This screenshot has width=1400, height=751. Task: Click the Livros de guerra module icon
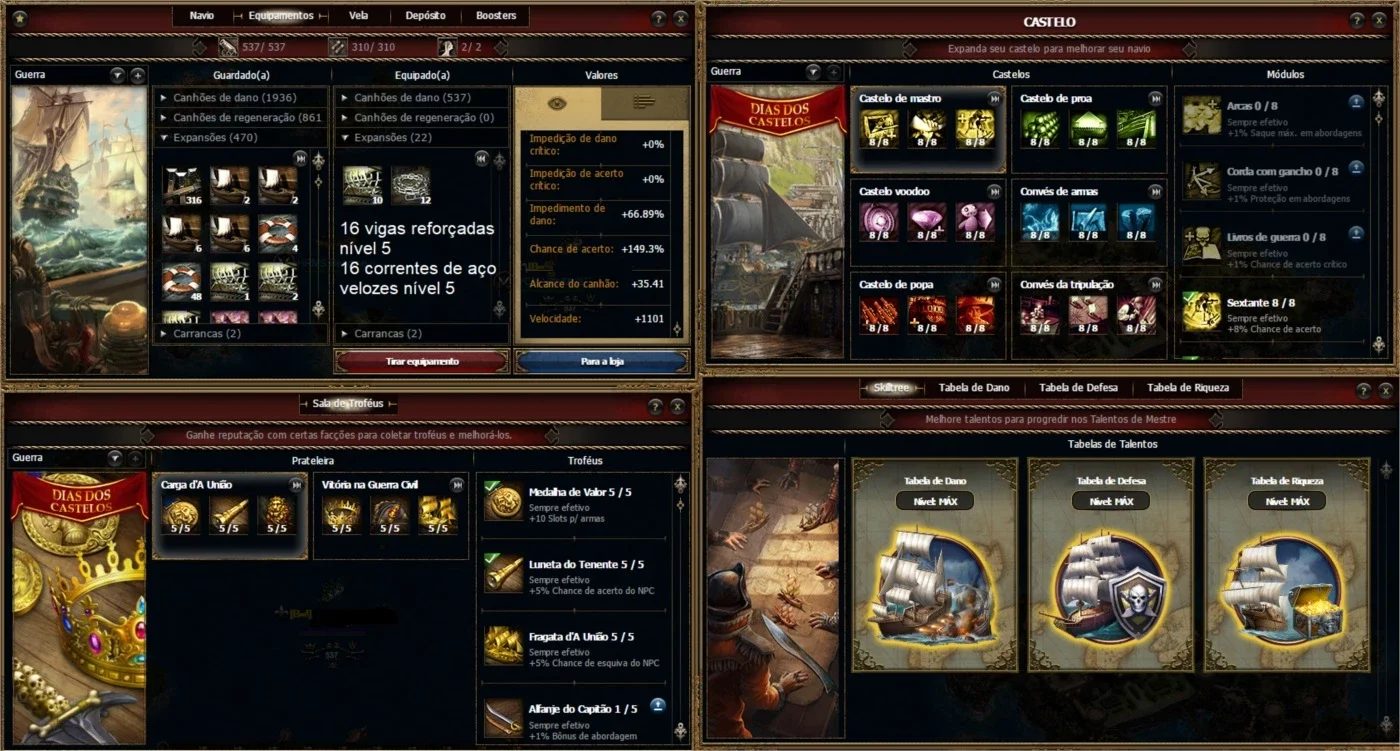pyautogui.click(x=1201, y=246)
